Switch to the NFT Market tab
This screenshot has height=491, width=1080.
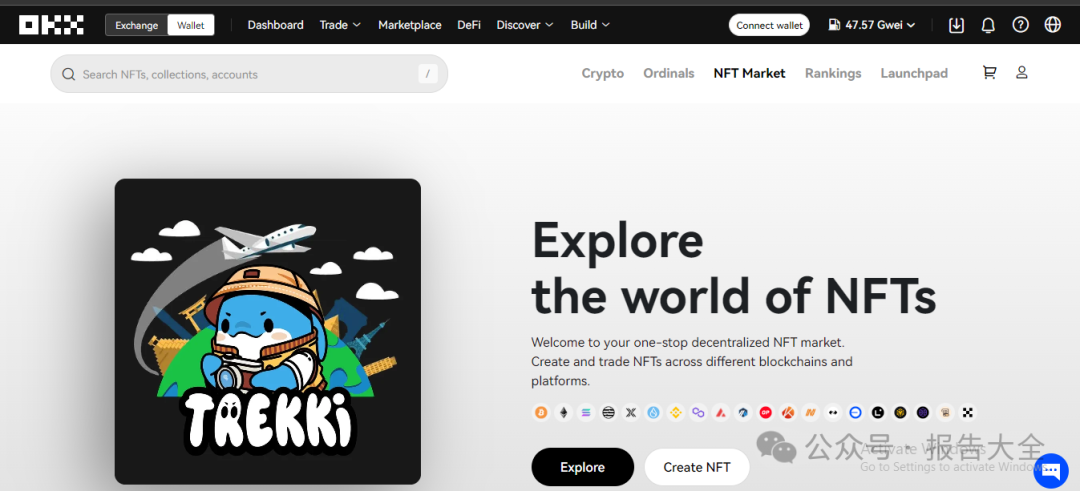click(749, 73)
